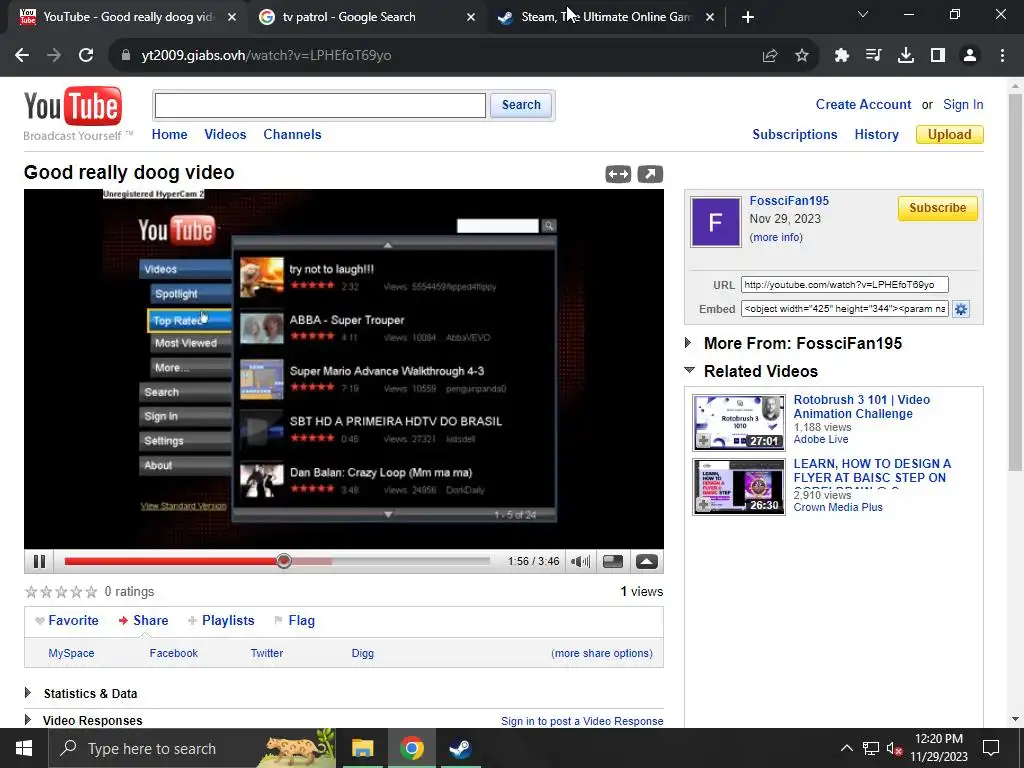Screen dimensions: 1024x768
Task: Open the Rotobrush 3 101 video thumbnail
Action: pyautogui.click(x=739, y=423)
